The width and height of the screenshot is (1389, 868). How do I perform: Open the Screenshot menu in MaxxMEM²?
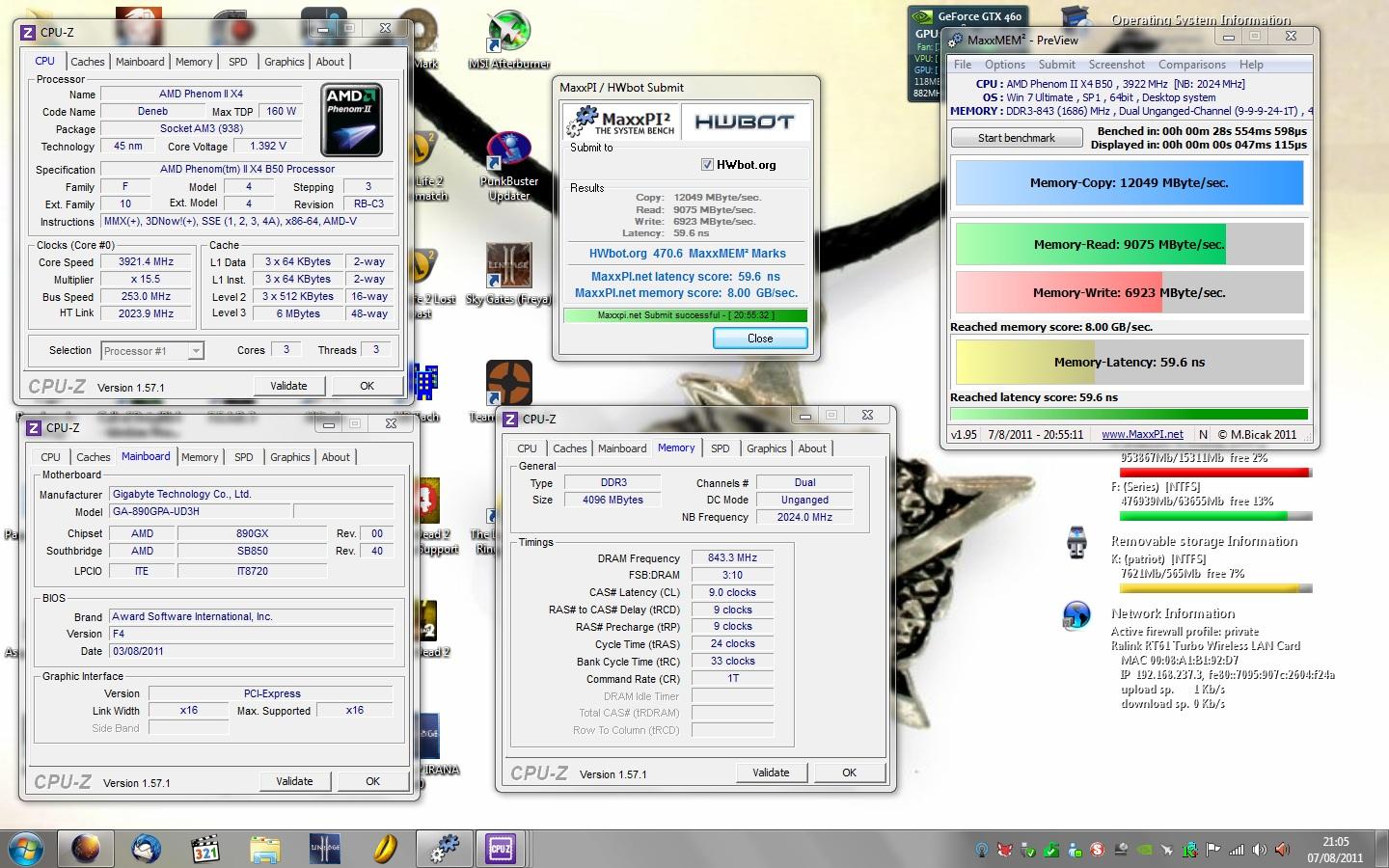point(1117,65)
